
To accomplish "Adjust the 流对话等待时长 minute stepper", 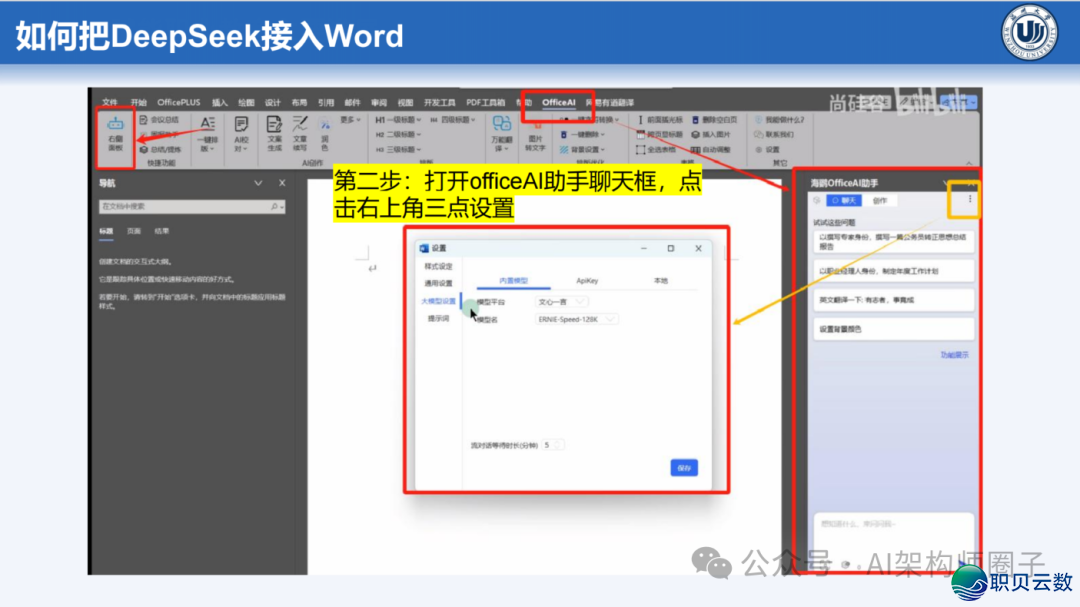I will click(555, 444).
